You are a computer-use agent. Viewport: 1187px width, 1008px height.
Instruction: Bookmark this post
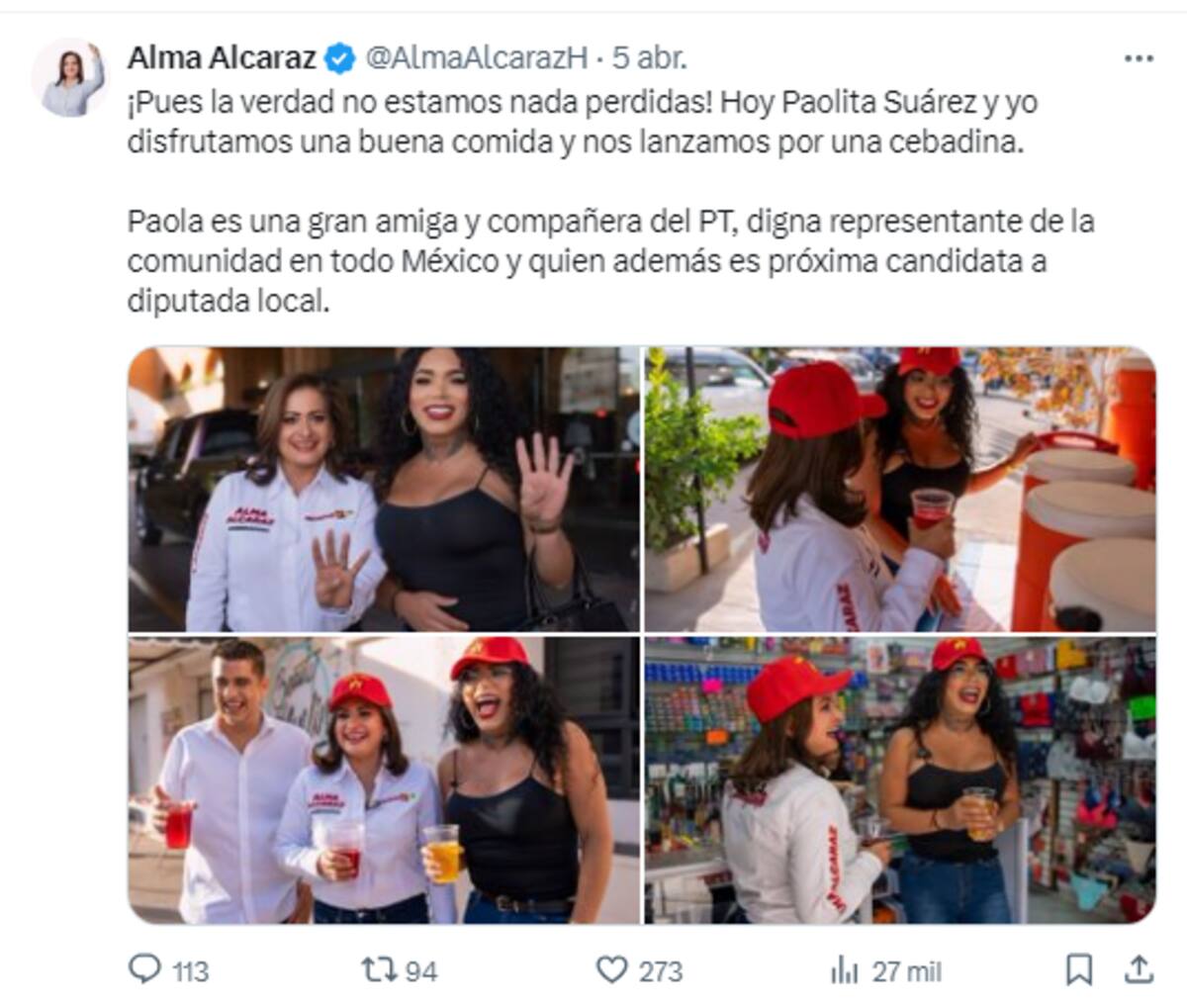[x=1079, y=969]
